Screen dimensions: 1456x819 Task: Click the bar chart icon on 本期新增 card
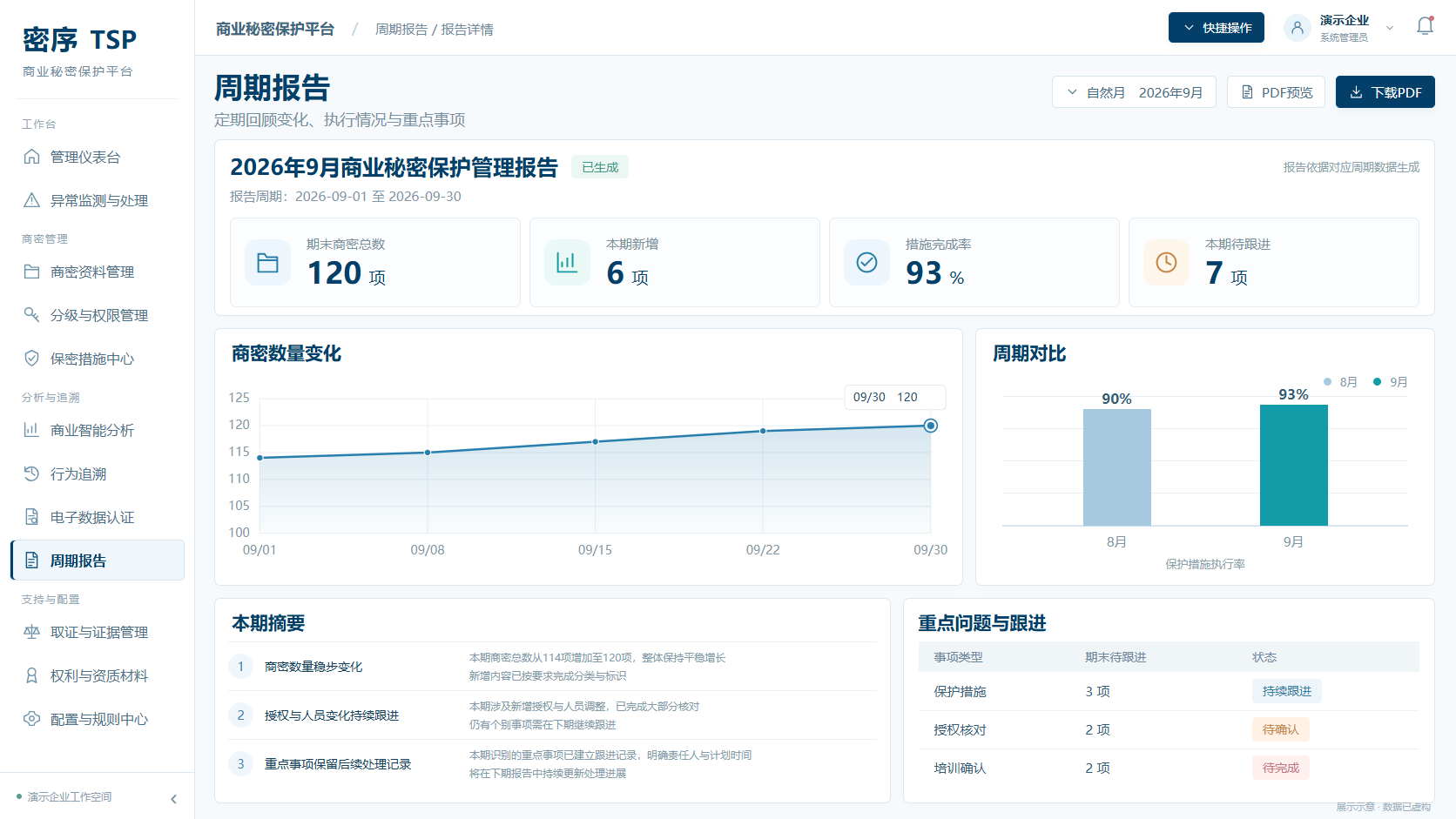[567, 263]
